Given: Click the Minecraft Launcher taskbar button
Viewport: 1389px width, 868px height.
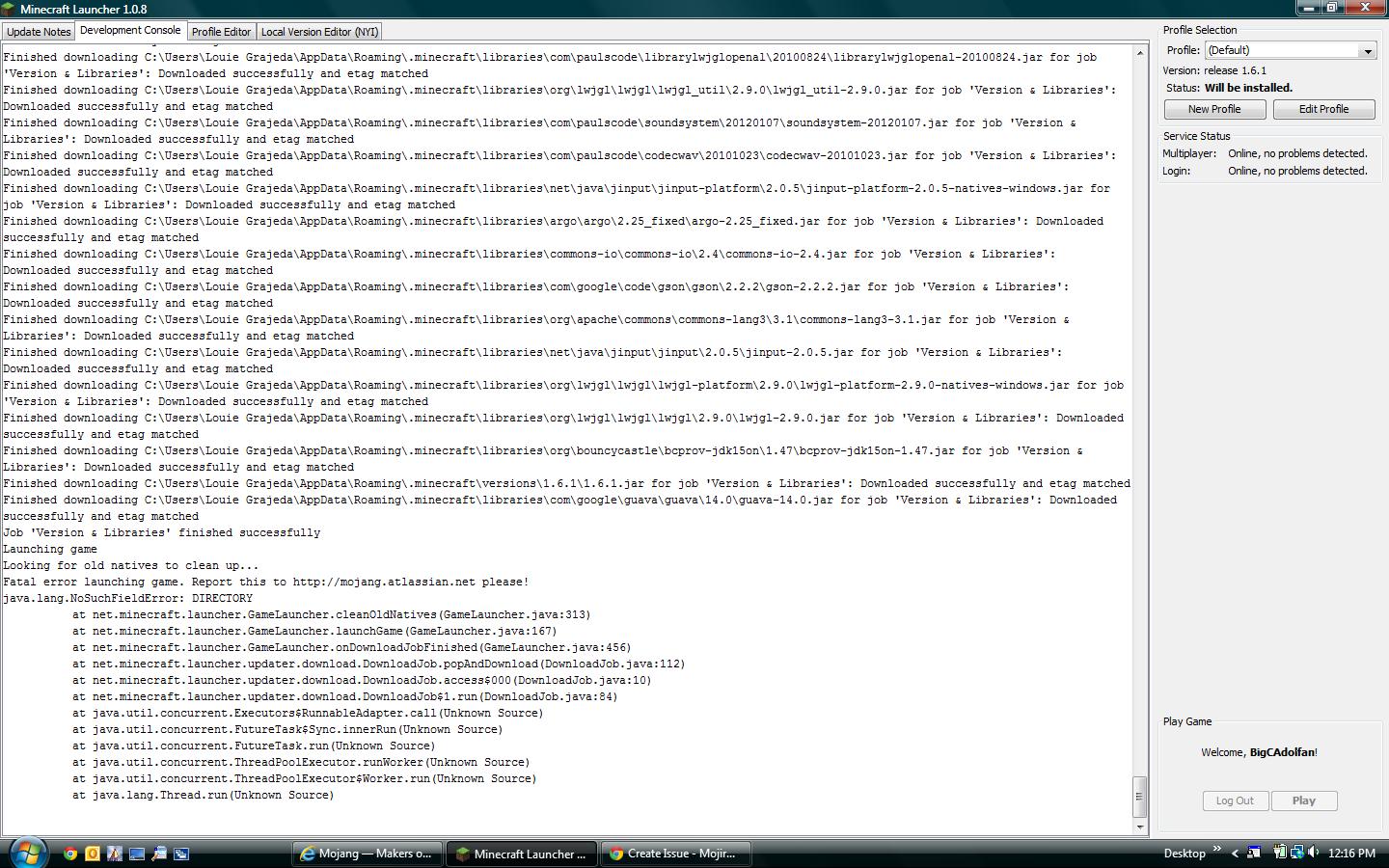Looking at the screenshot, I should coord(522,854).
